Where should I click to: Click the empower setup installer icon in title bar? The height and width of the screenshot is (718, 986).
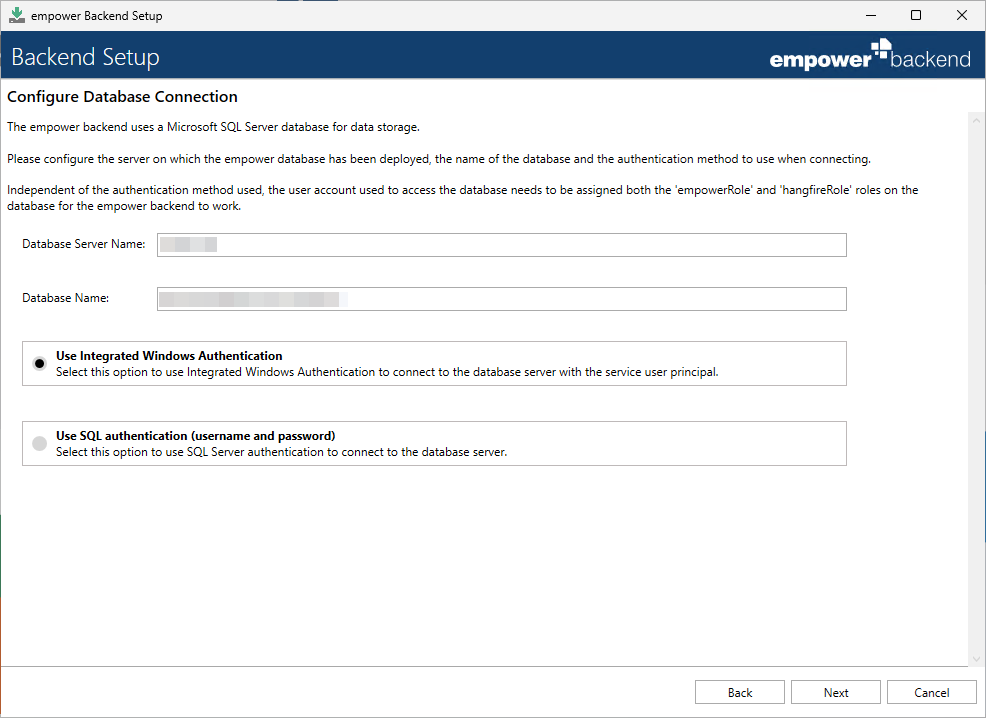(17, 16)
